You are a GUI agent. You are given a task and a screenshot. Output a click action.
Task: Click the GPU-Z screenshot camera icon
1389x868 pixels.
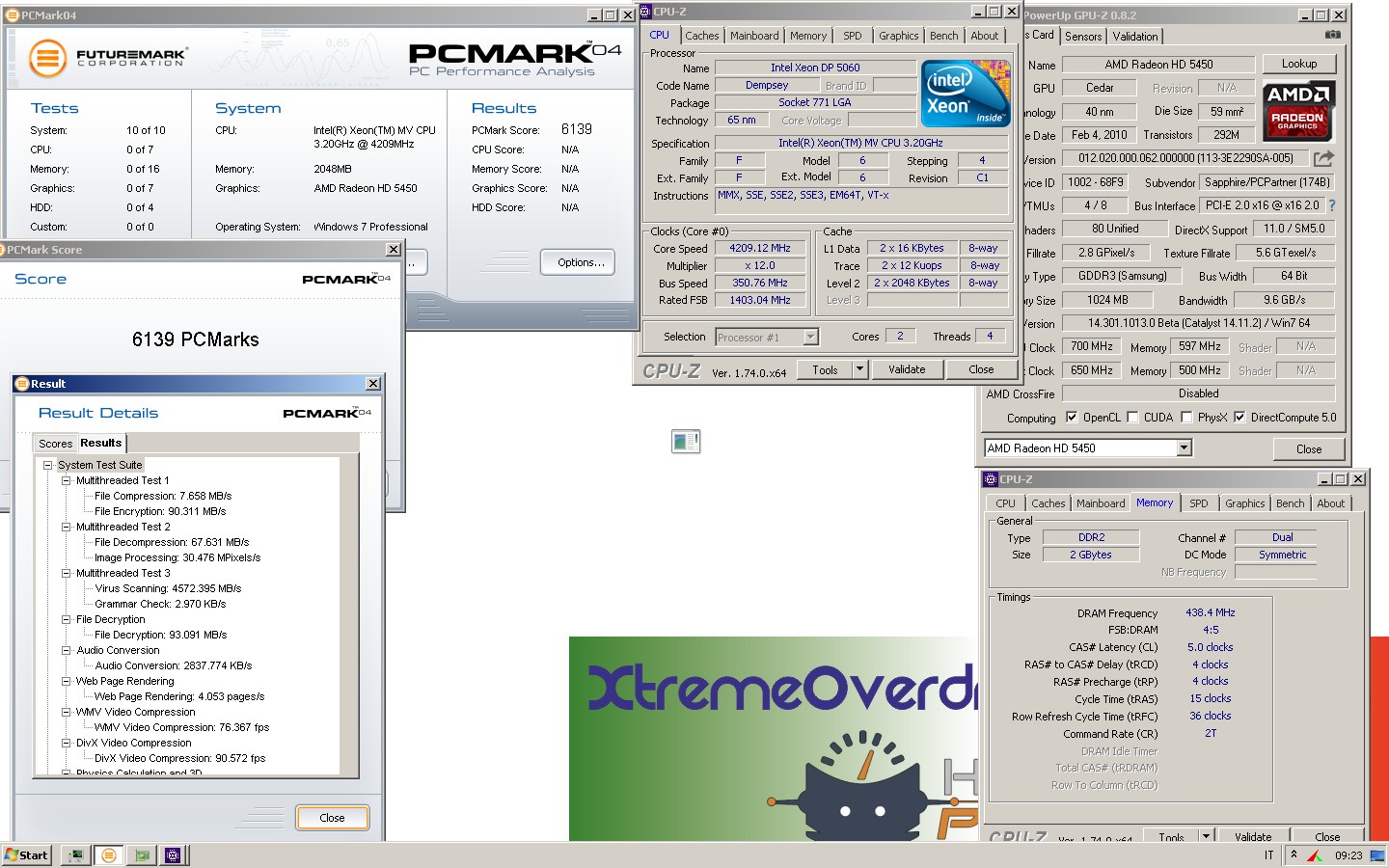pos(1332,35)
